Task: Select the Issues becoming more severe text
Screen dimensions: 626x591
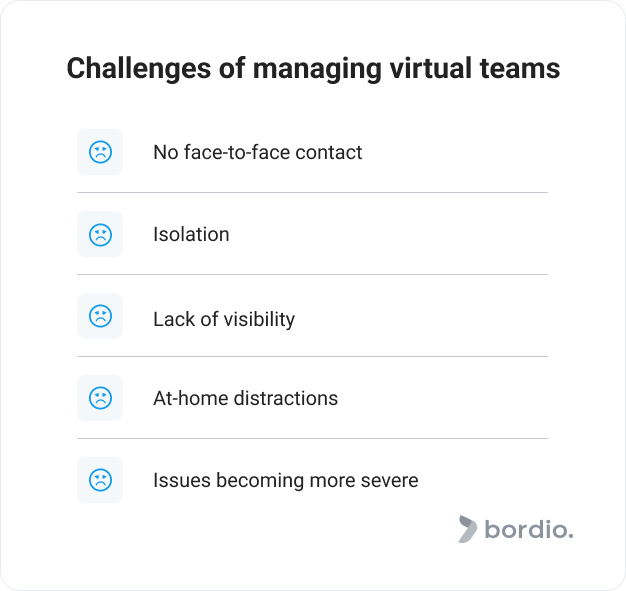Action: [x=286, y=480]
